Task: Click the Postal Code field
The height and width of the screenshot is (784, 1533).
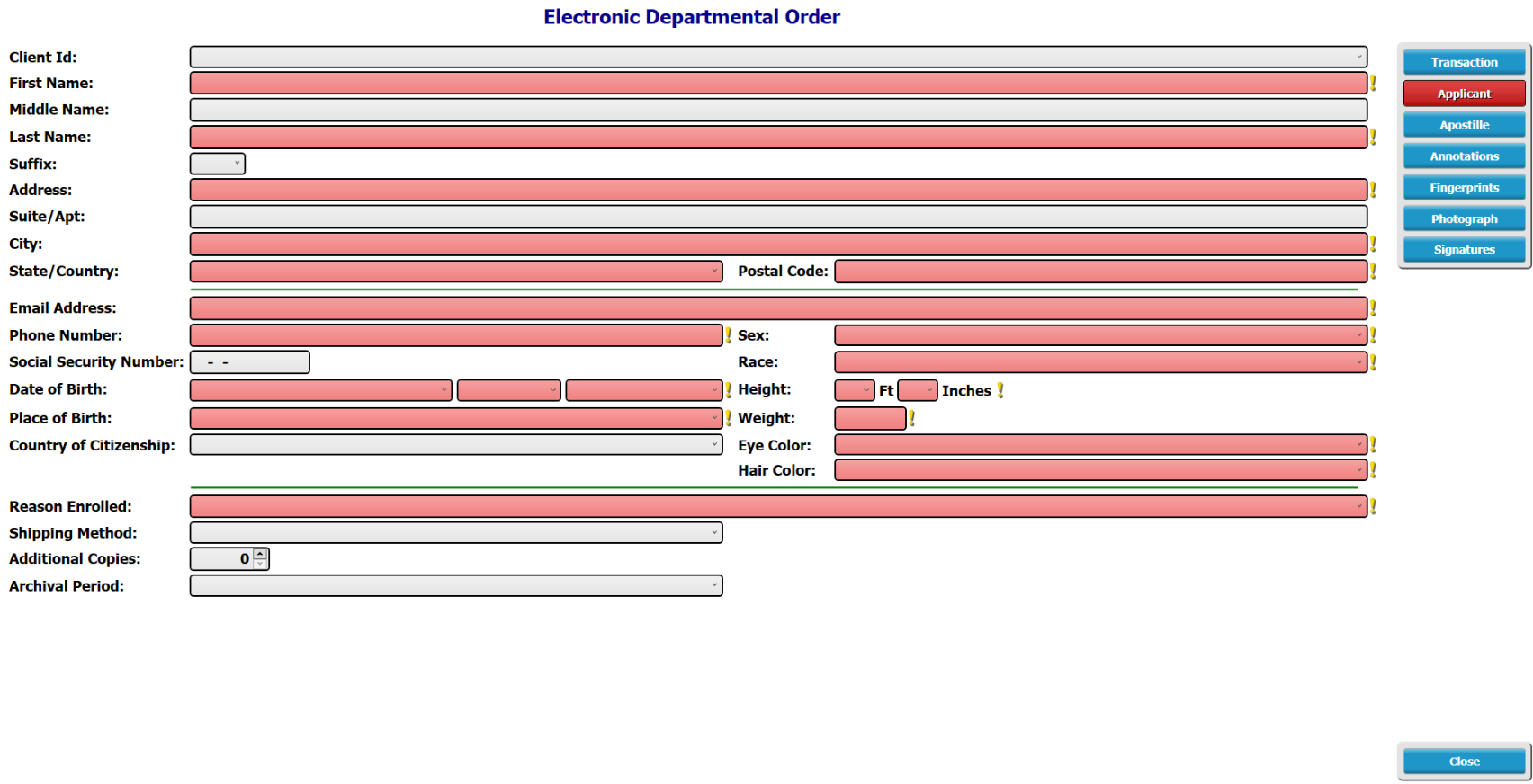Action: [x=1100, y=271]
